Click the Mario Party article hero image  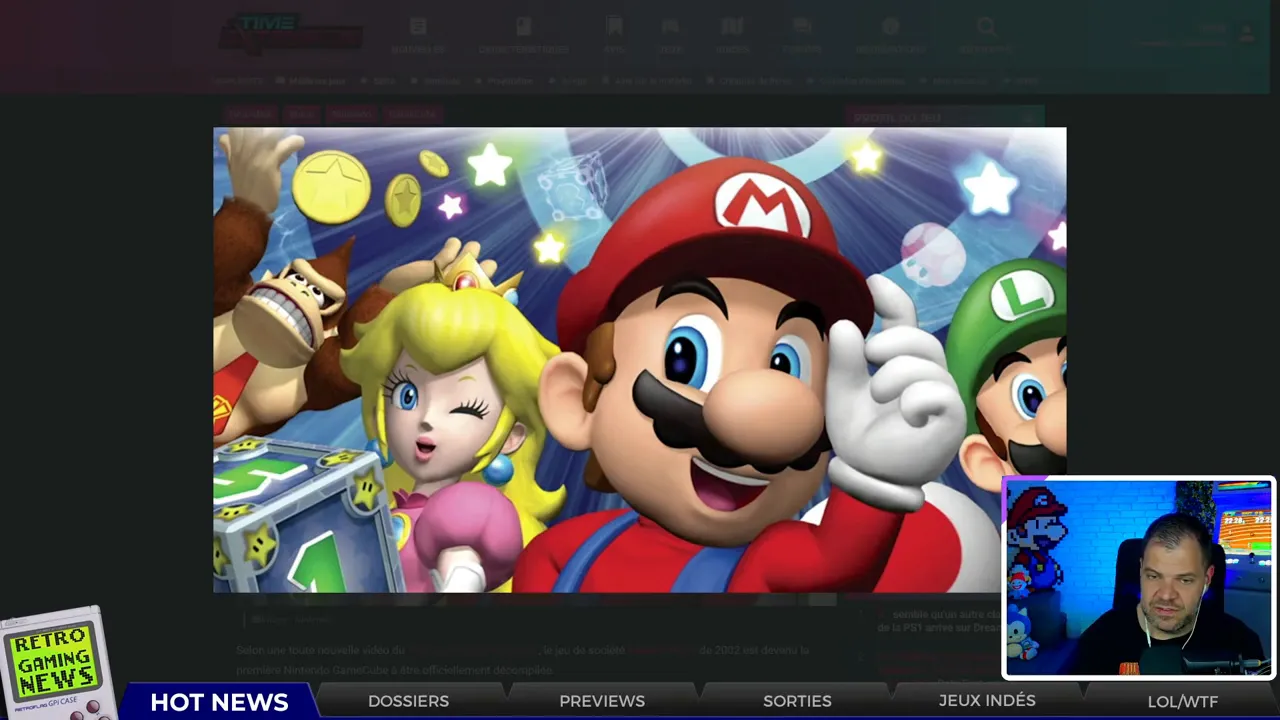[640, 360]
